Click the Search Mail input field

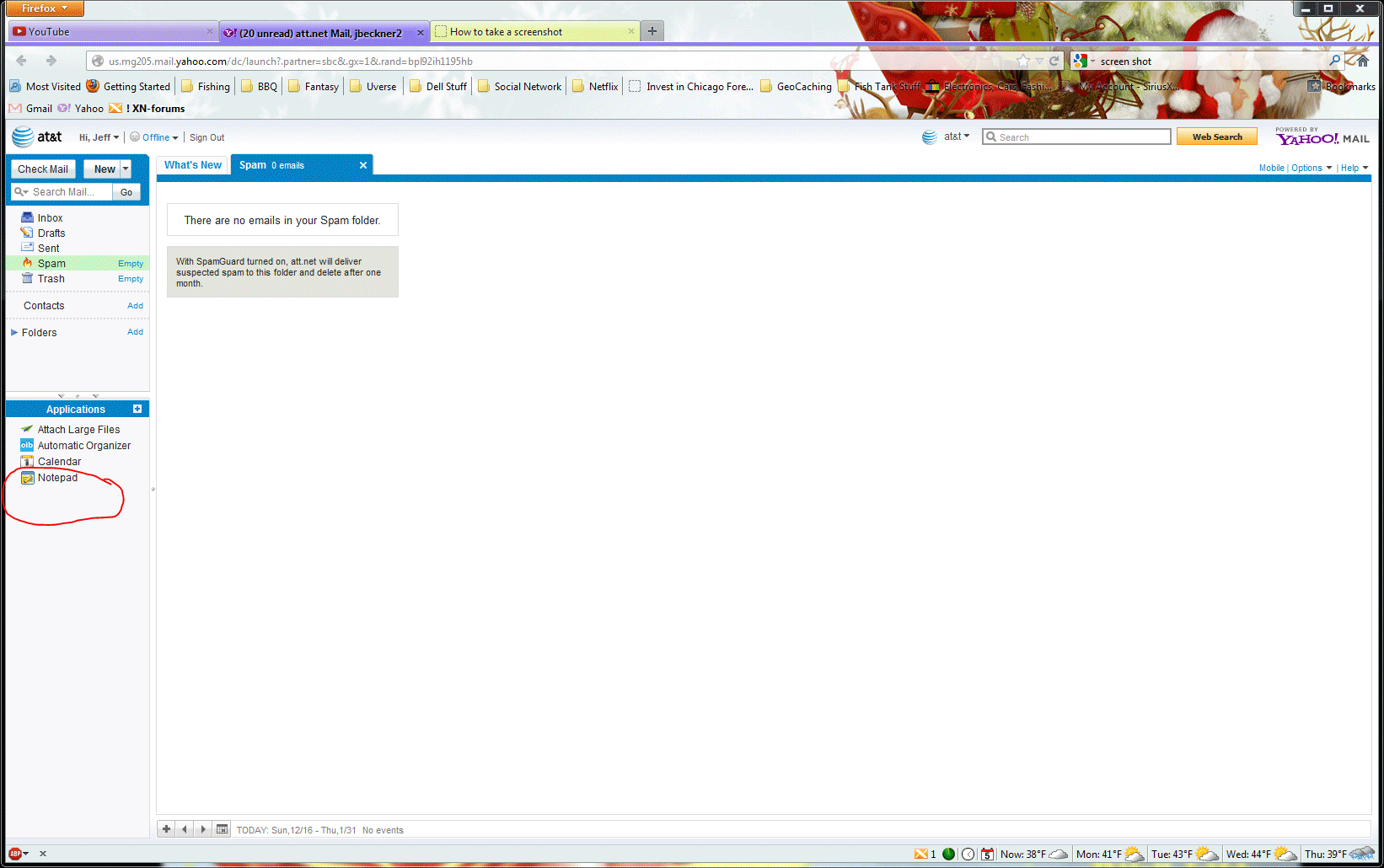tap(69, 192)
